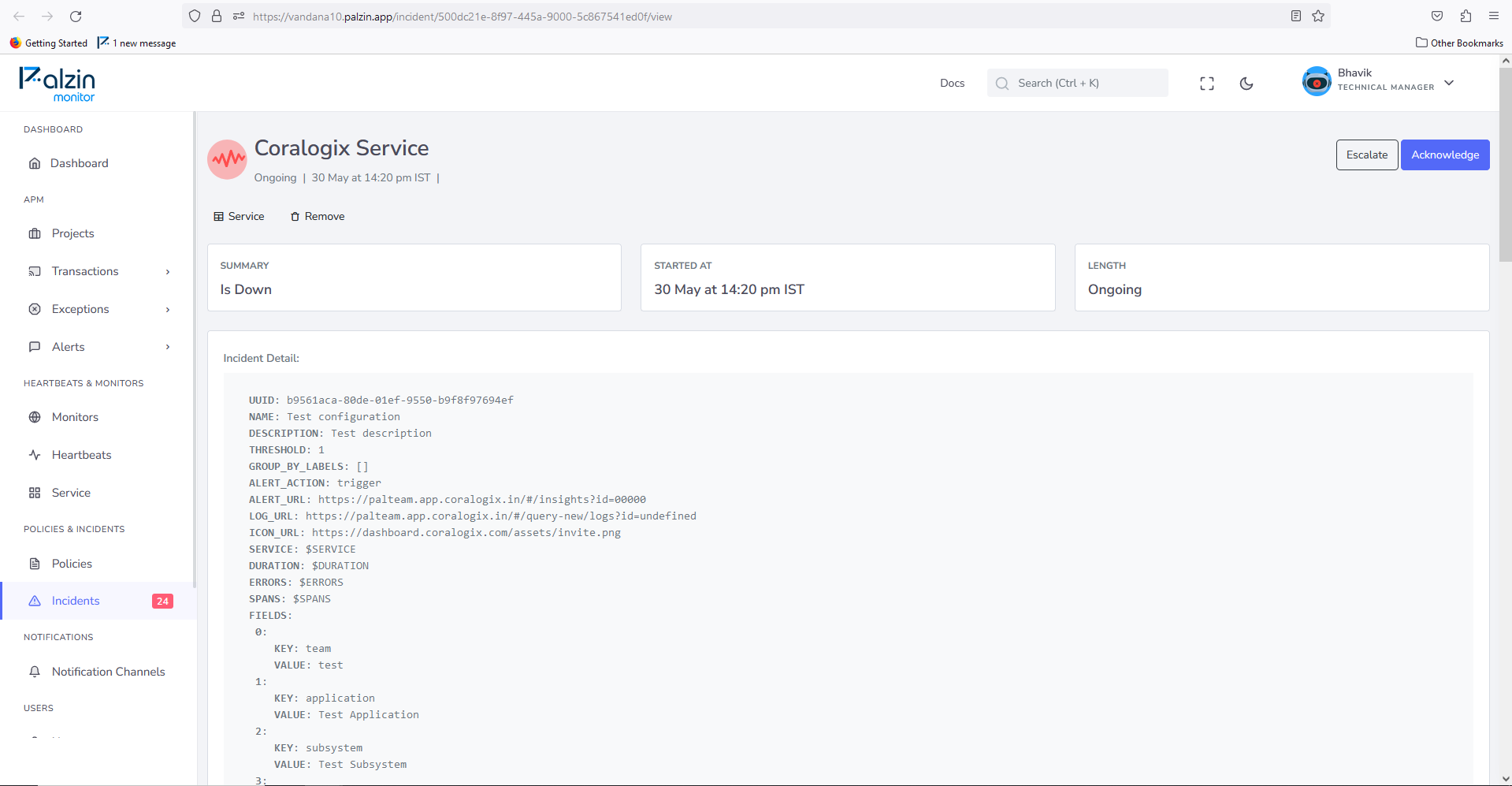The width and height of the screenshot is (1512, 786).
Task: Open the '1 new message' bookmark
Action: (x=137, y=43)
